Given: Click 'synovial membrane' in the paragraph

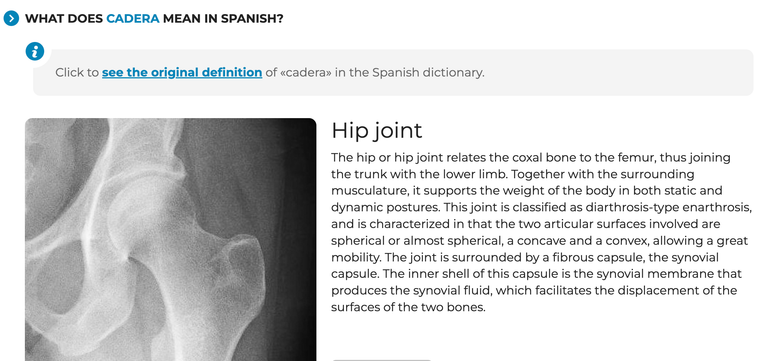Looking at the screenshot, I should click(x=657, y=274).
